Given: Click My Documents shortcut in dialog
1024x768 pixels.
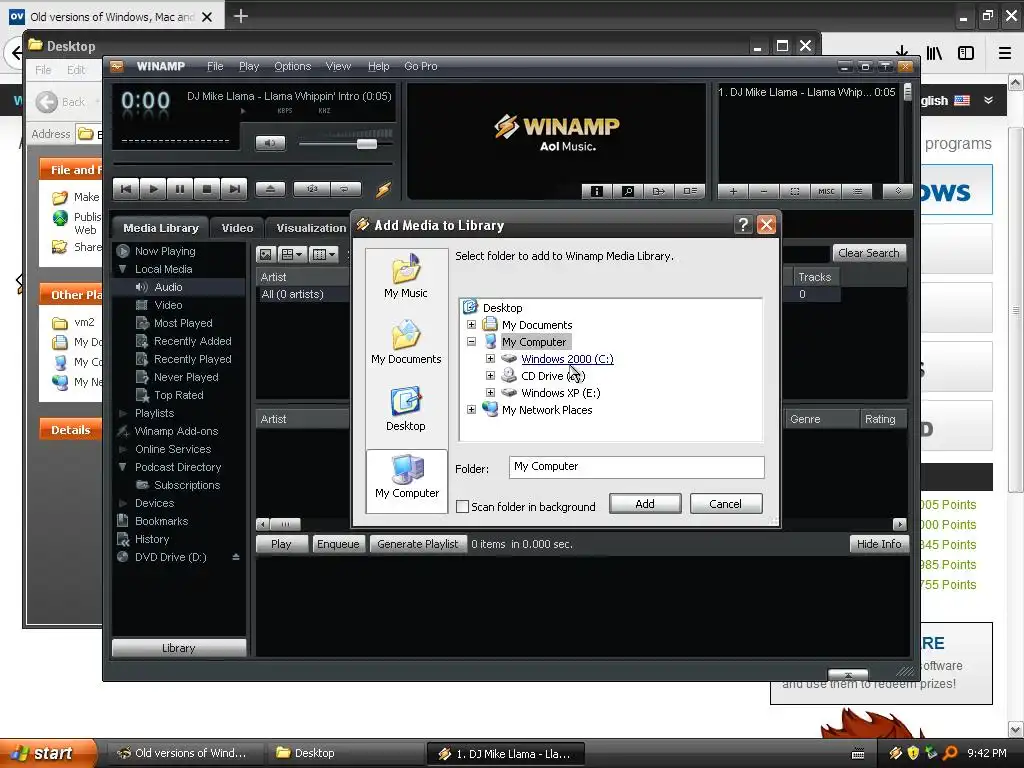Looking at the screenshot, I should pyautogui.click(x=406, y=343).
